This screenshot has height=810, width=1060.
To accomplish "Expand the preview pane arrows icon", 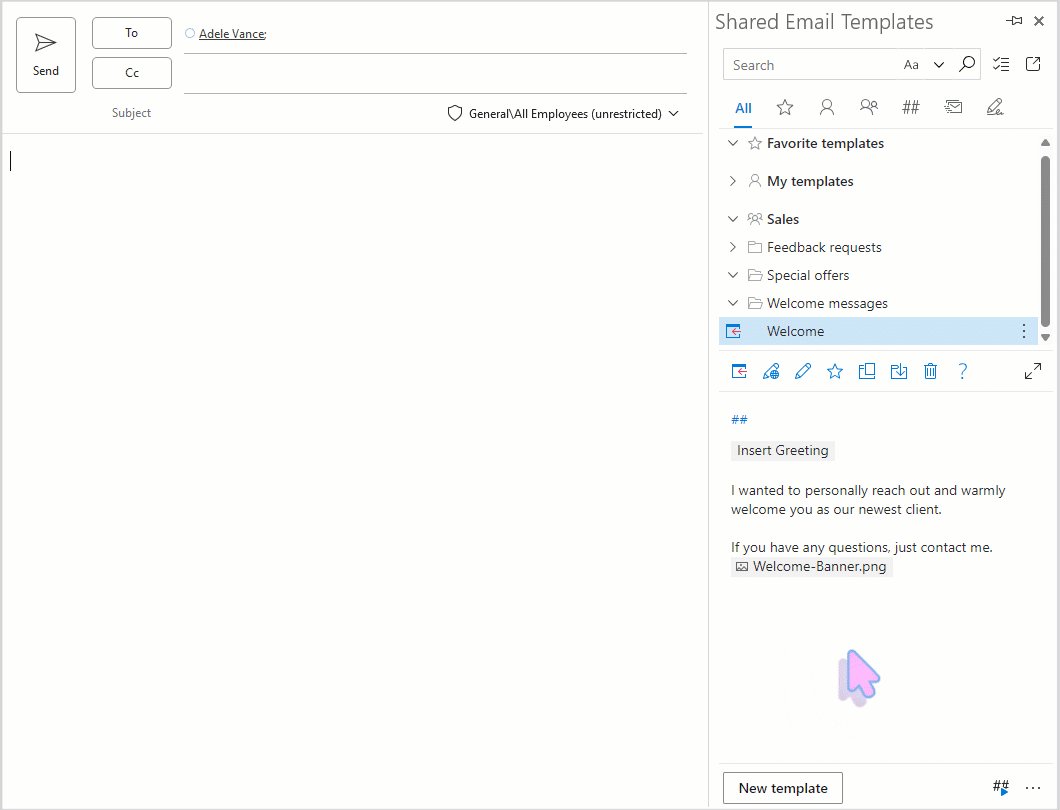I will [1033, 371].
